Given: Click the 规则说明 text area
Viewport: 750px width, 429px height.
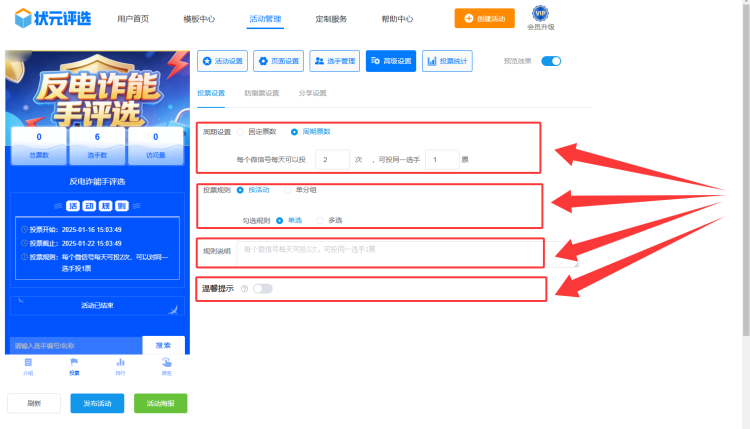Looking at the screenshot, I should pos(408,254).
